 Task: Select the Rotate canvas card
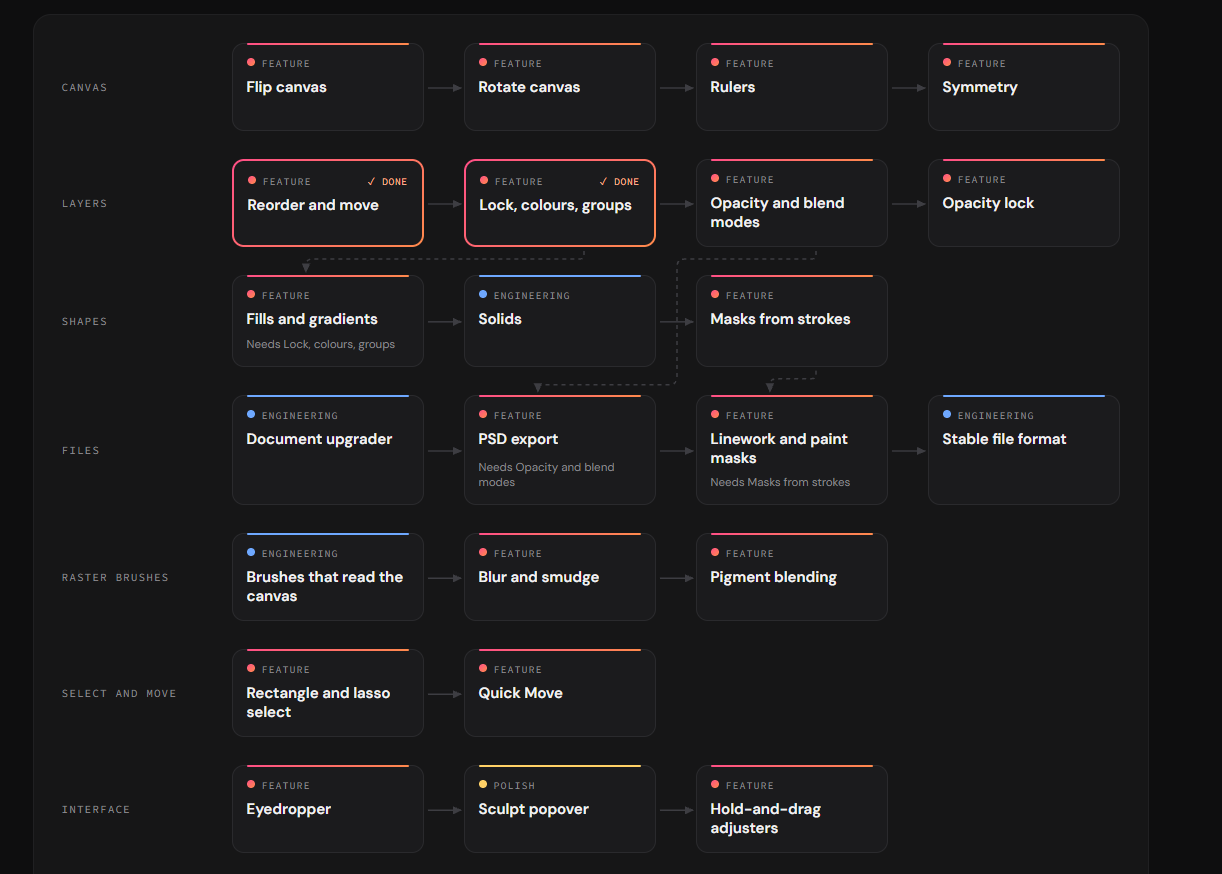point(560,87)
